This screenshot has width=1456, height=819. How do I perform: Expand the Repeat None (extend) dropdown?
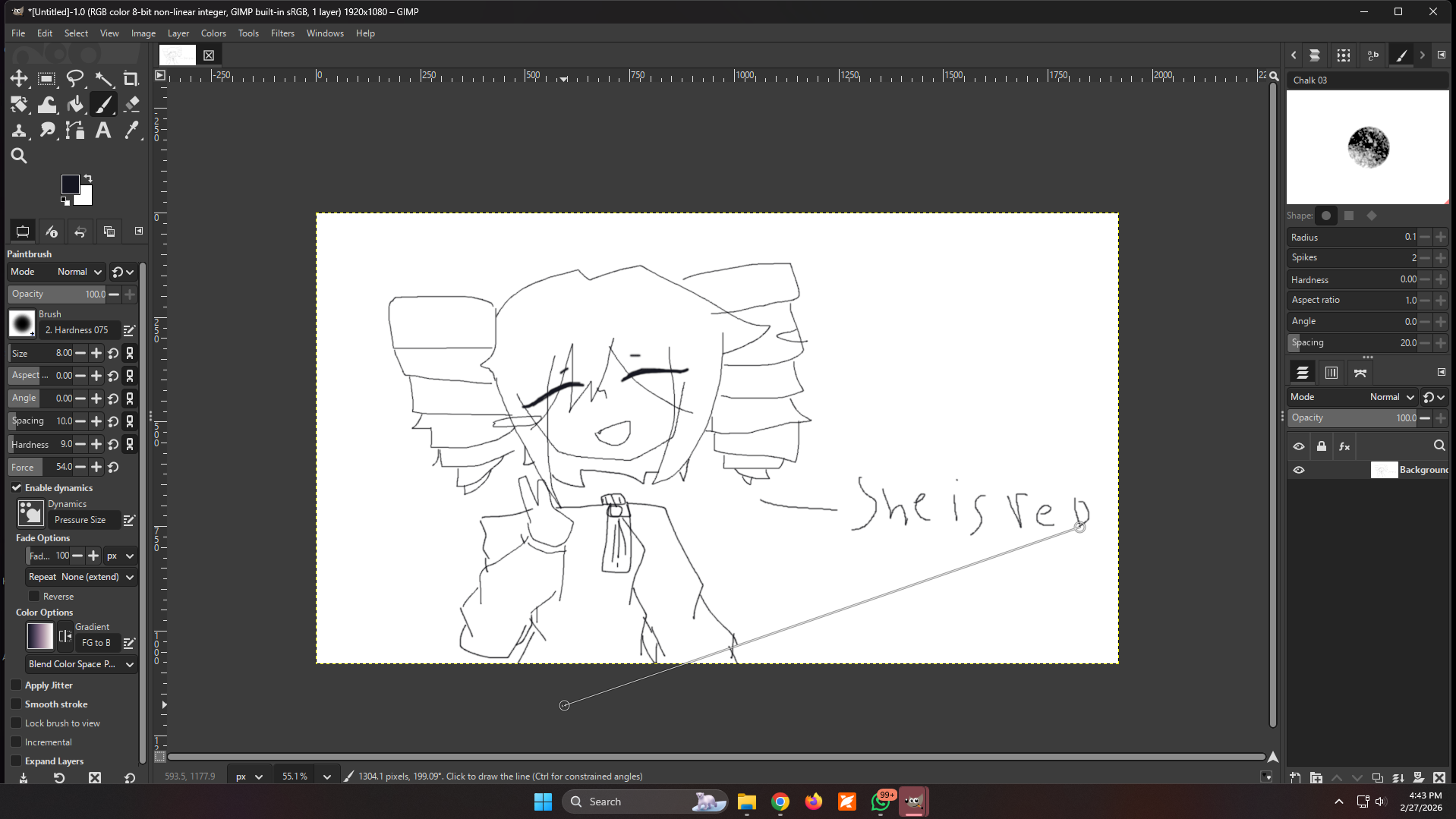click(x=80, y=577)
